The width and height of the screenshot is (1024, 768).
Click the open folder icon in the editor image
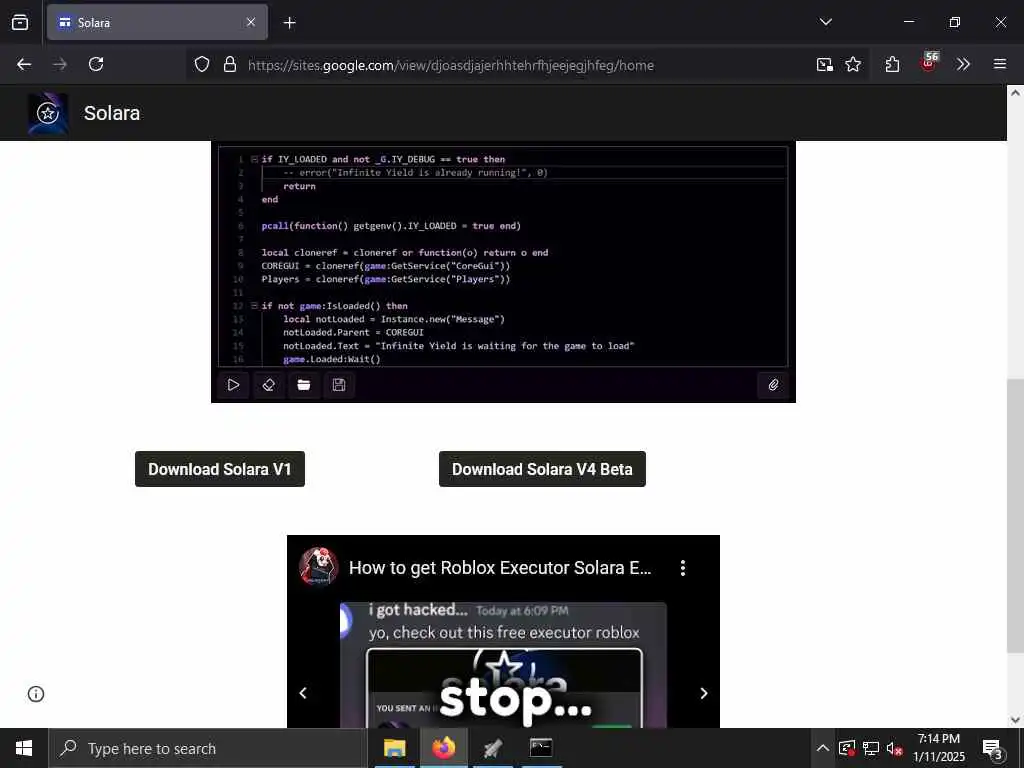click(304, 385)
